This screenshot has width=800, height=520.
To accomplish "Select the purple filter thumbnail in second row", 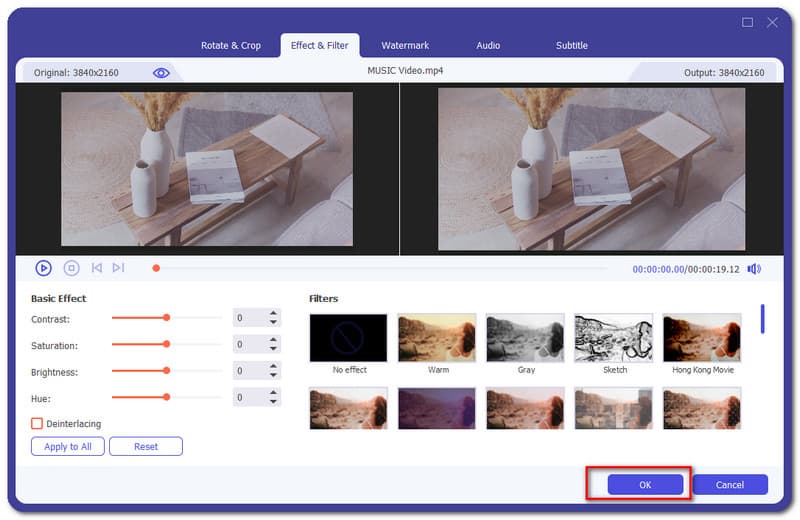I will (x=437, y=408).
